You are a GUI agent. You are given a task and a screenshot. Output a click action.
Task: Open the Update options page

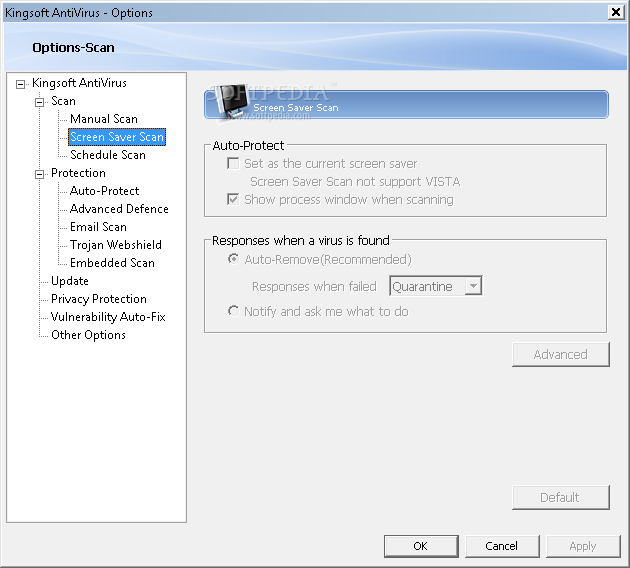(70, 281)
